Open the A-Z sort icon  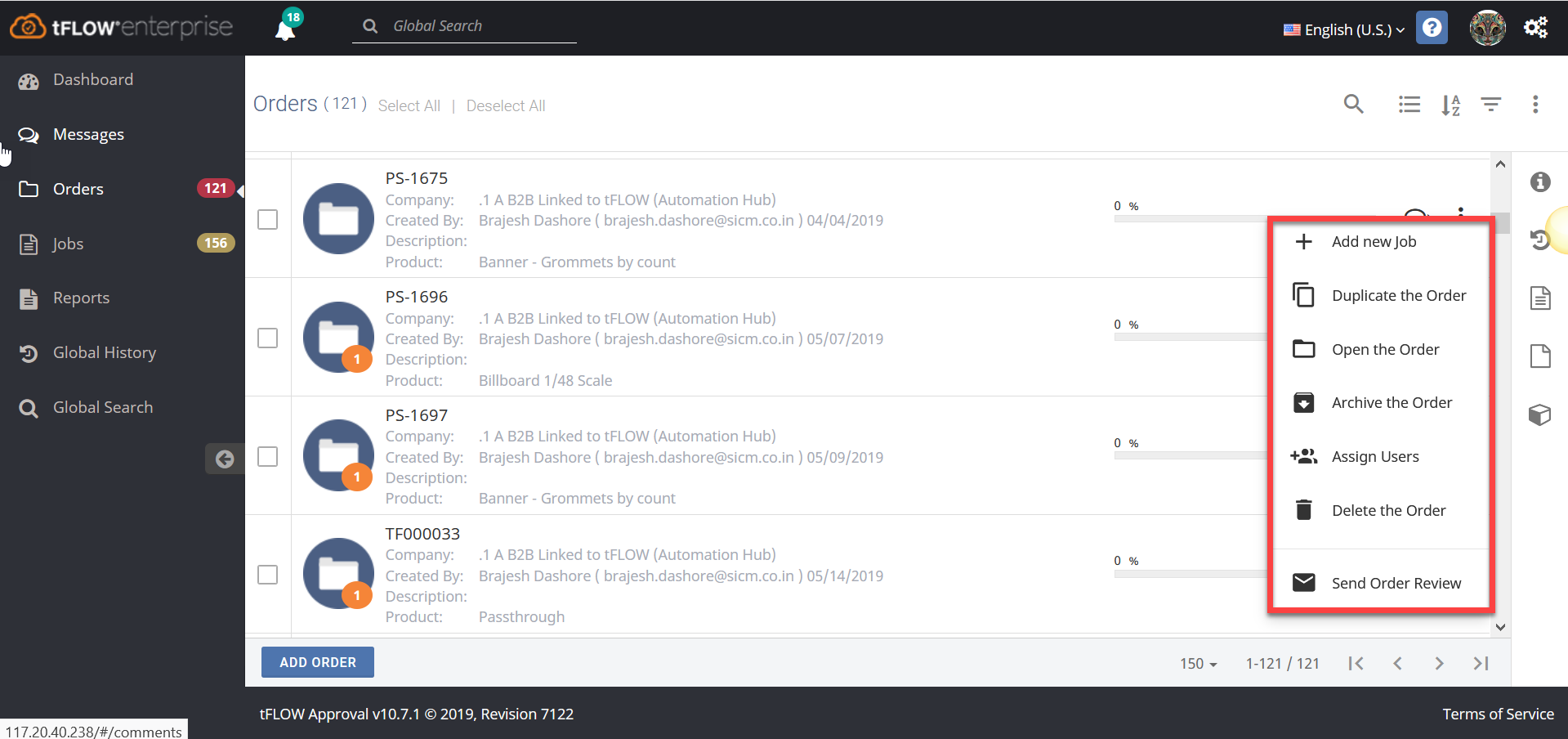pyautogui.click(x=1450, y=105)
